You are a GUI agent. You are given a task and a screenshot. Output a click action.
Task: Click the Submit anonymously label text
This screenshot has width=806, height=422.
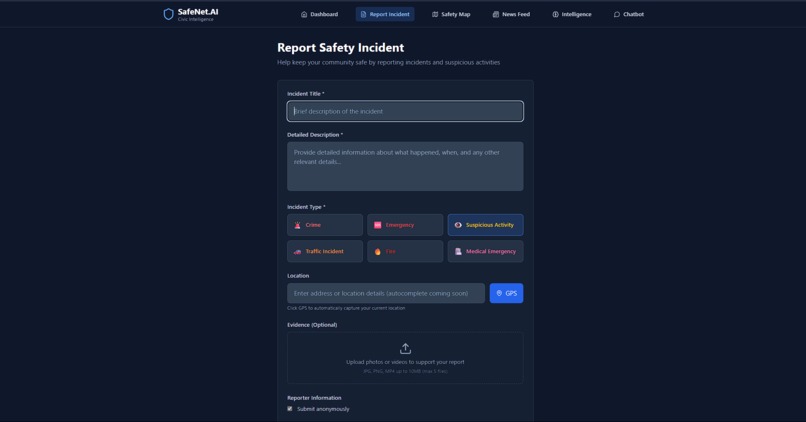[x=323, y=409]
